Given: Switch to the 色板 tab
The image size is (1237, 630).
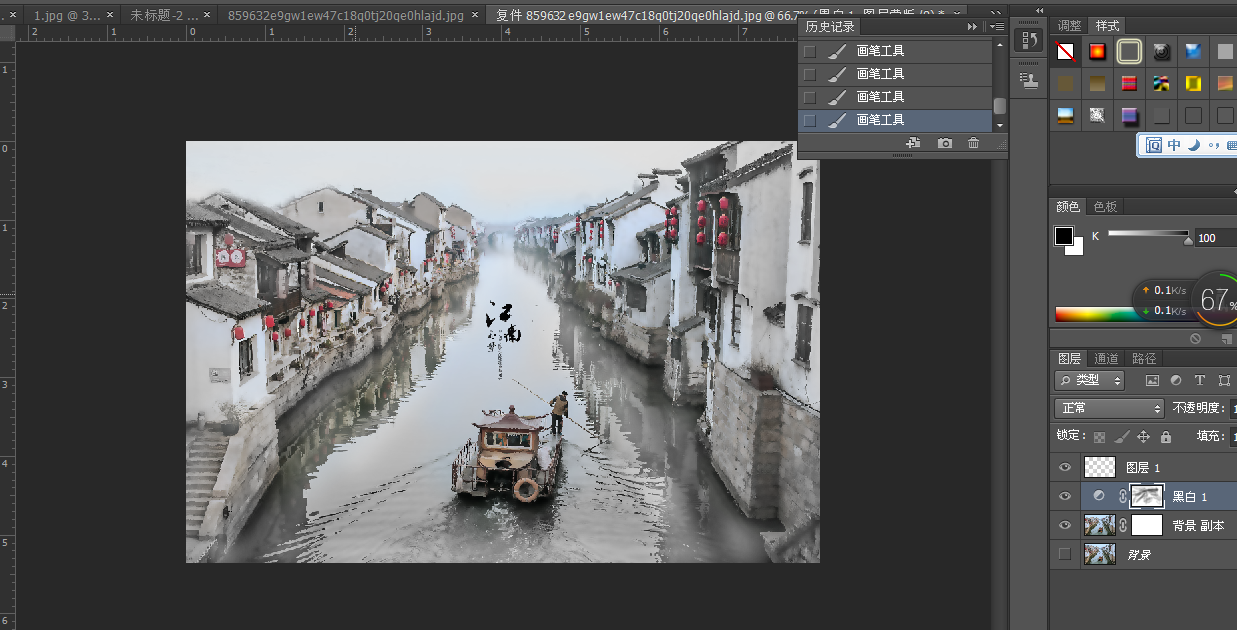Looking at the screenshot, I should [1105, 206].
